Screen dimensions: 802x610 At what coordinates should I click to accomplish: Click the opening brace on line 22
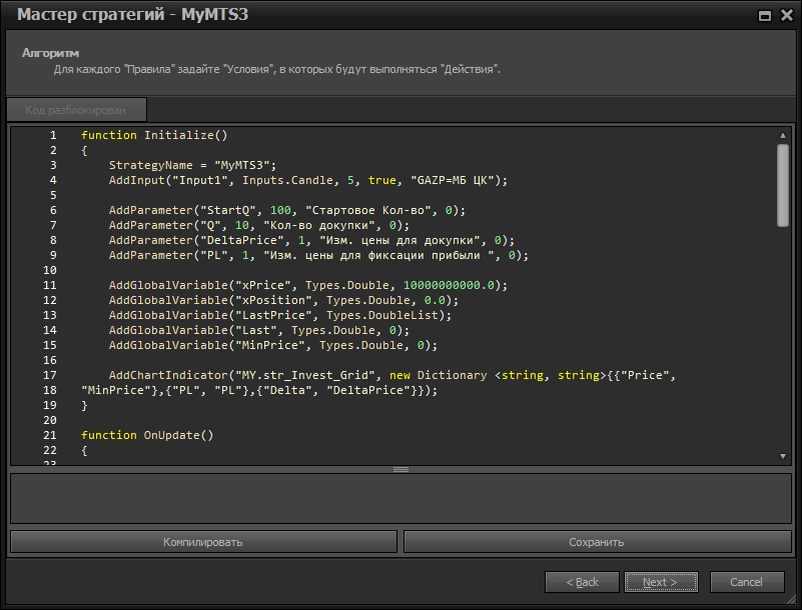tap(84, 450)
